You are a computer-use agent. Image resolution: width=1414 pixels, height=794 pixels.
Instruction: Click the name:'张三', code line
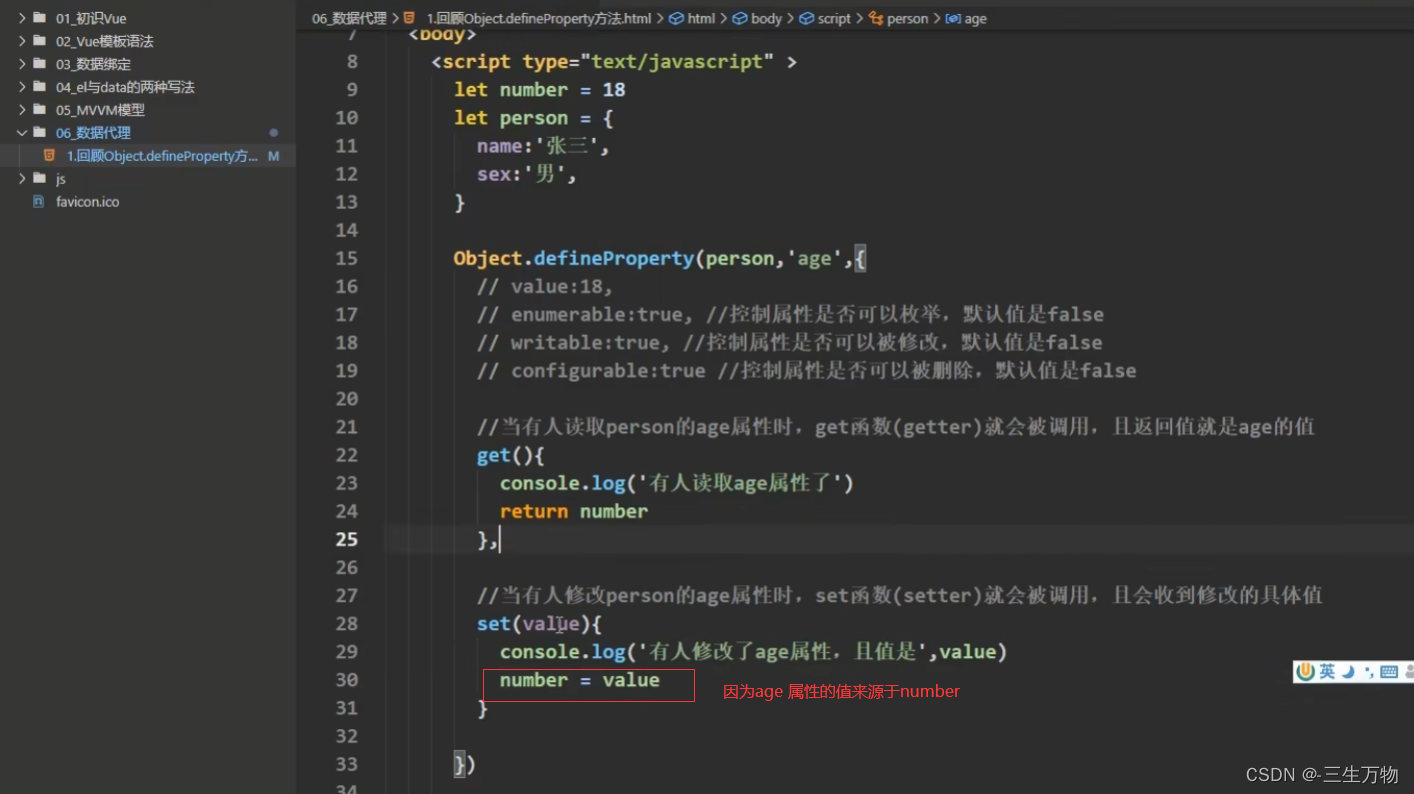tap(543, 146)
